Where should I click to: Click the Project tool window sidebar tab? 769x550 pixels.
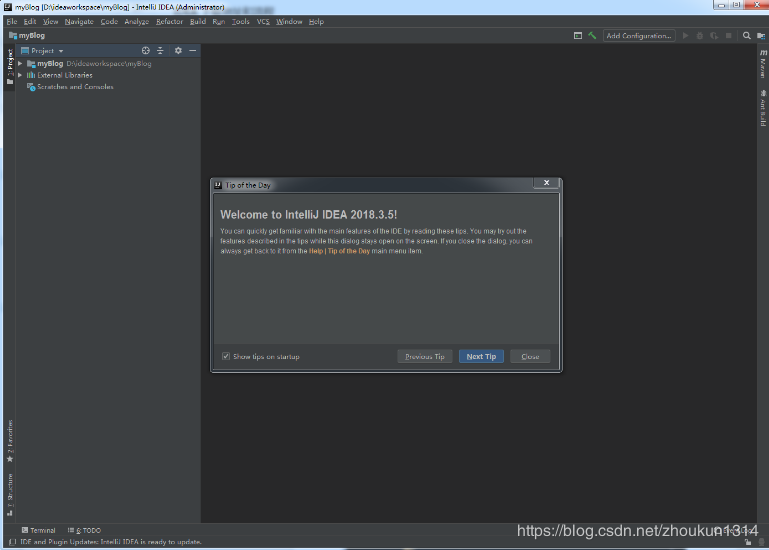[x=10, y=66]
